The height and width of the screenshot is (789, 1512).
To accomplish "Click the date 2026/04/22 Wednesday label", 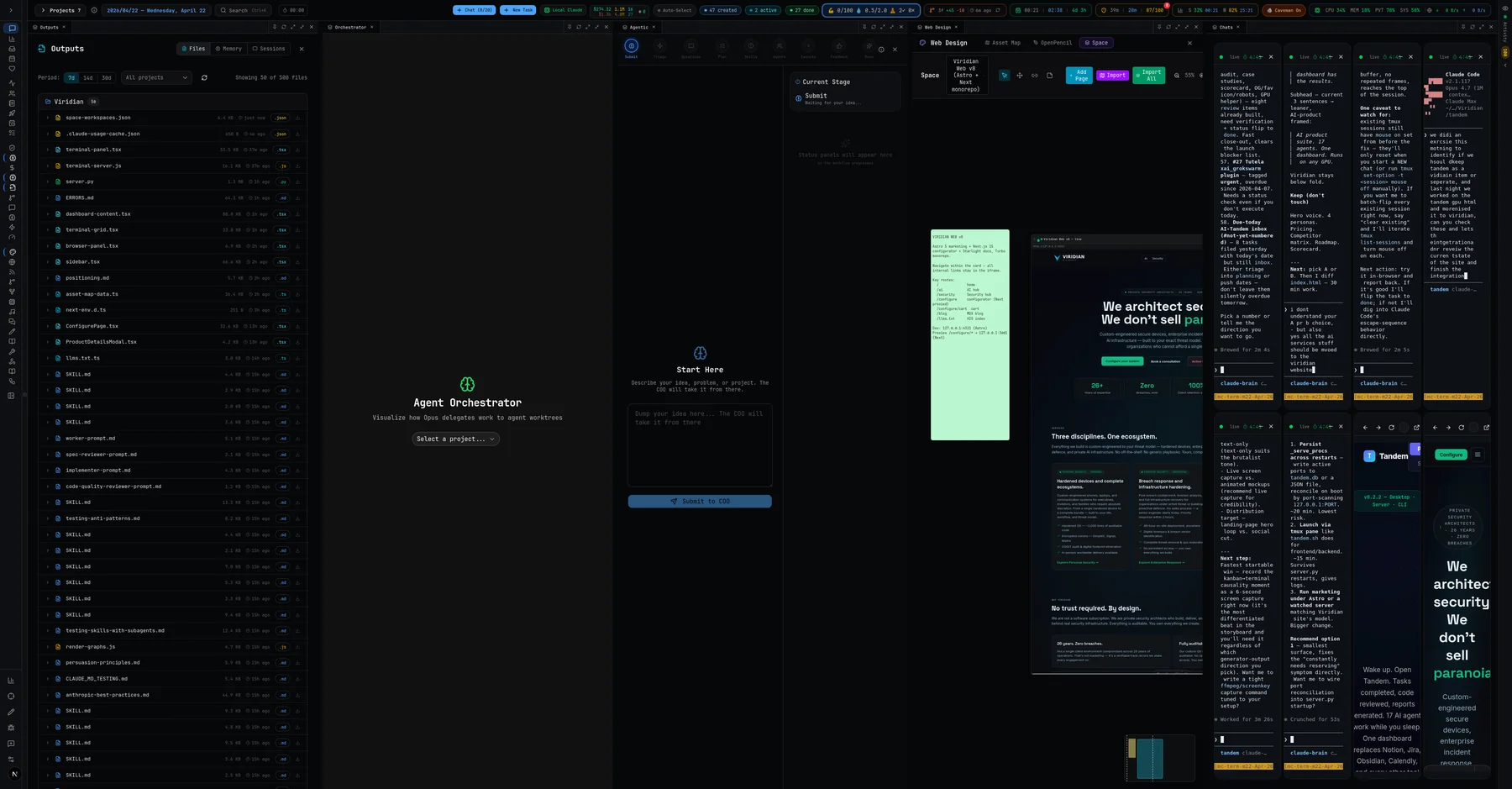I will click(x=156, y=10).
